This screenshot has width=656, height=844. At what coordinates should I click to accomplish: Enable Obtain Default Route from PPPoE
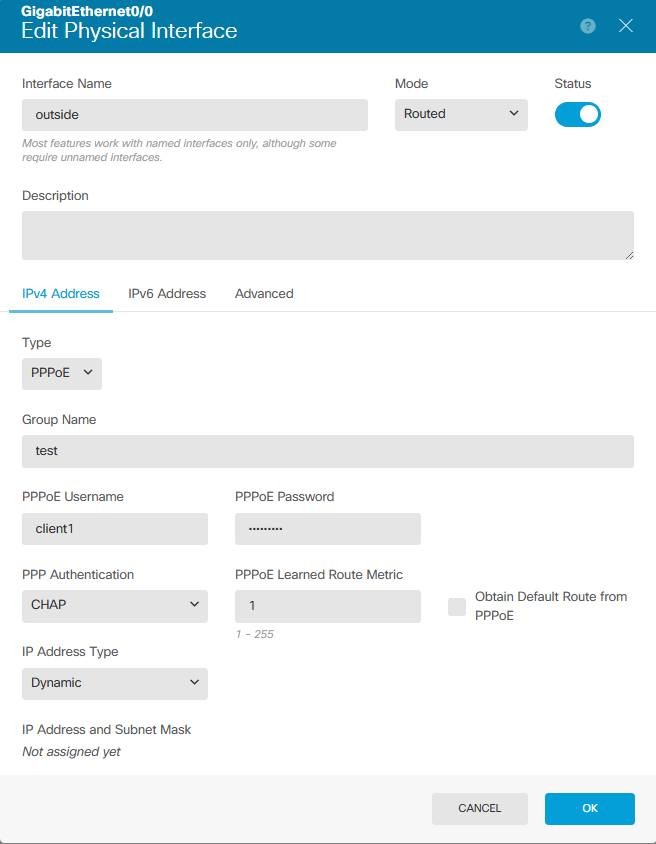[457, 607]
